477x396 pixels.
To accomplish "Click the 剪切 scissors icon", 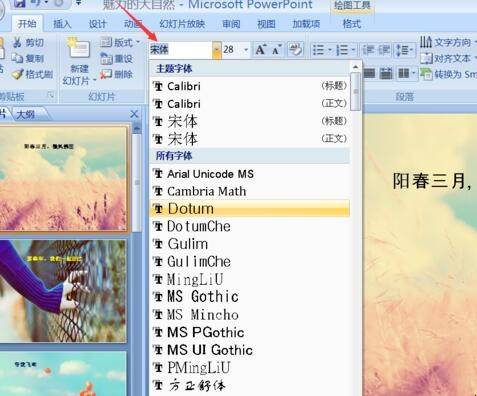I will click(x=17, y=42).
